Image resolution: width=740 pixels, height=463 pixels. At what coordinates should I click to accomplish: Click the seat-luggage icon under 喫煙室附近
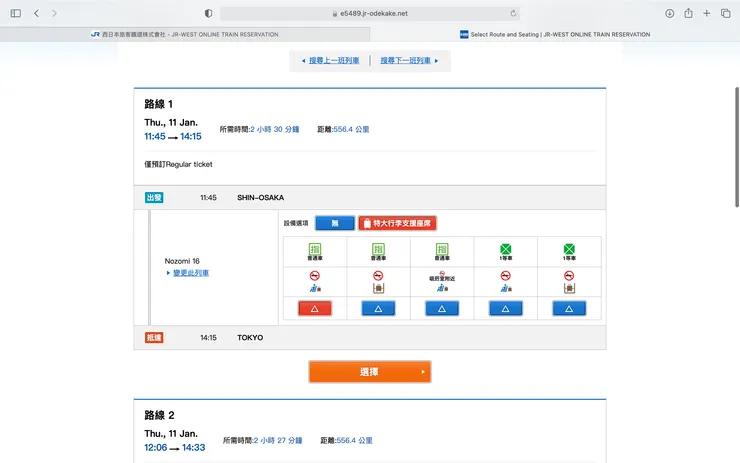pos(442,288)
